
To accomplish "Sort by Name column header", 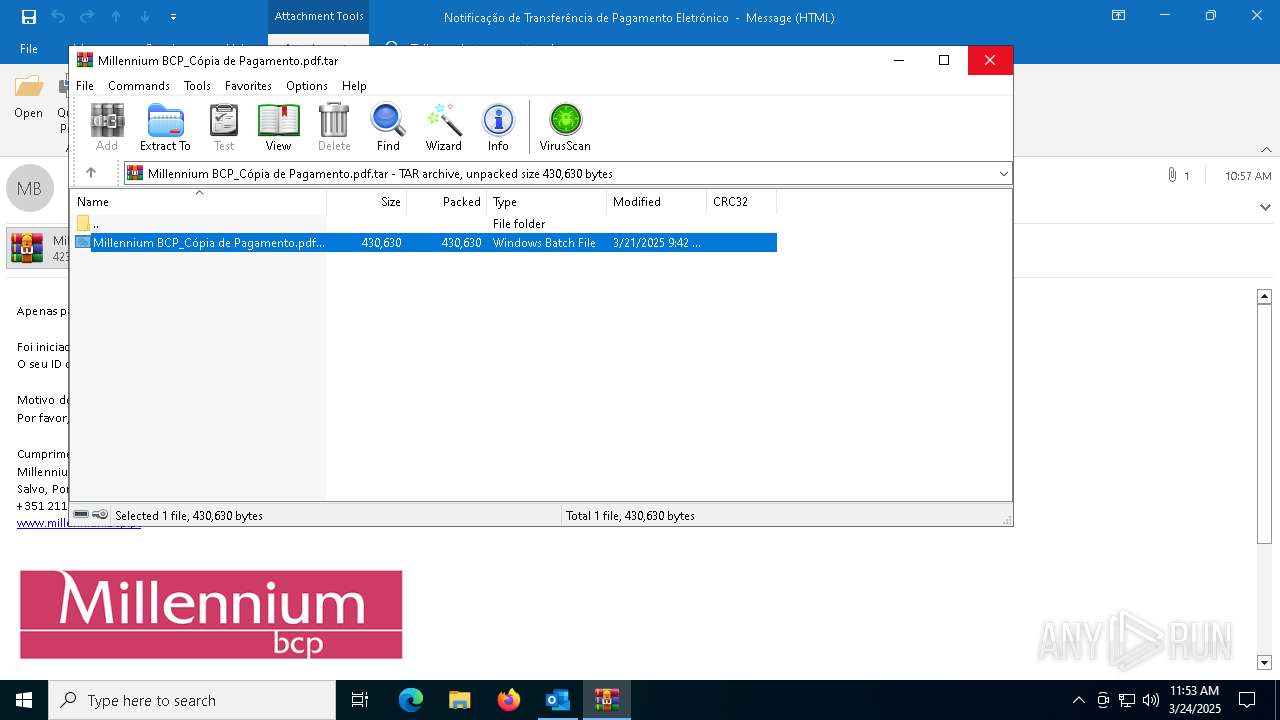I will (200, 202).
